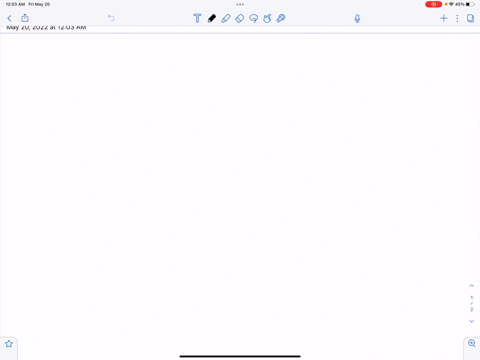
Task: Select the shapes tool icon
Action: tap(267, 18)
